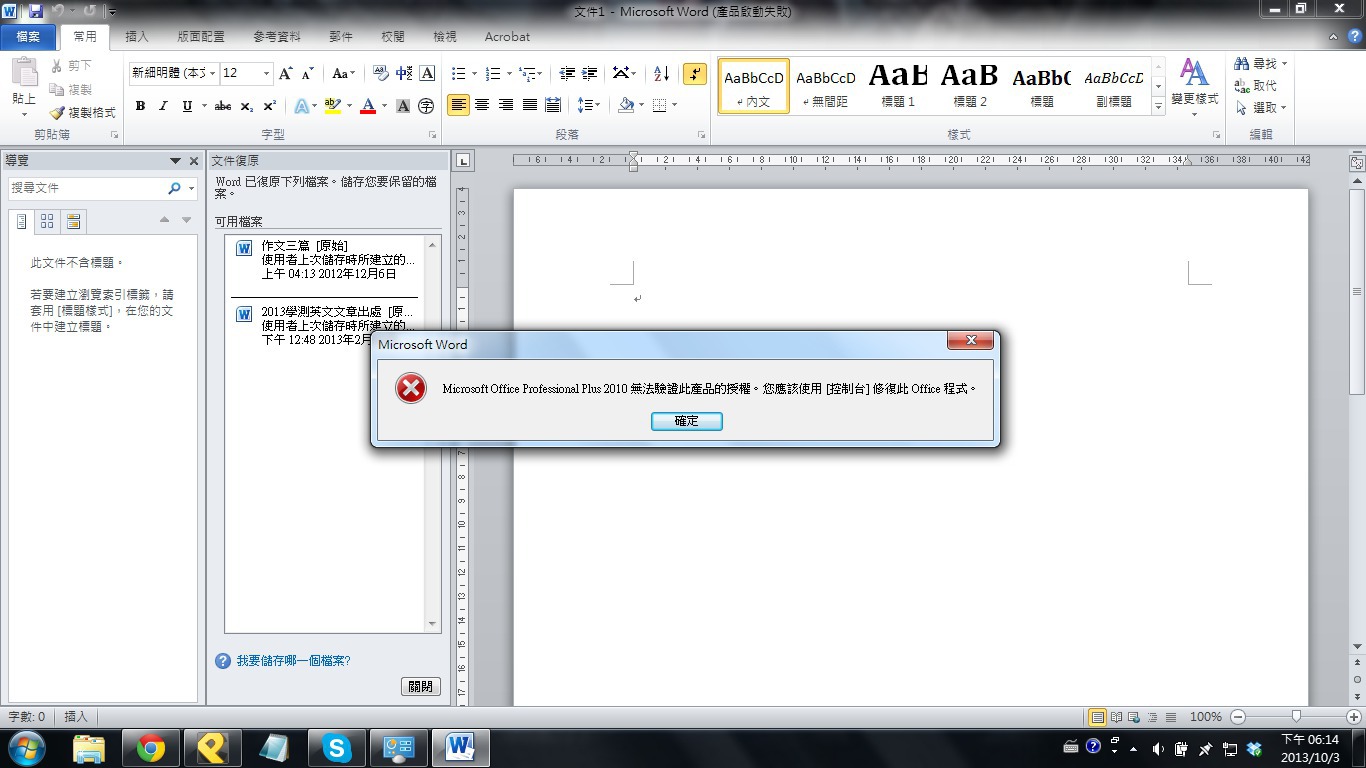Open the font size dropdown showing 12
The width and height of the screenshot is (1366, 768).
pos(266,73)
